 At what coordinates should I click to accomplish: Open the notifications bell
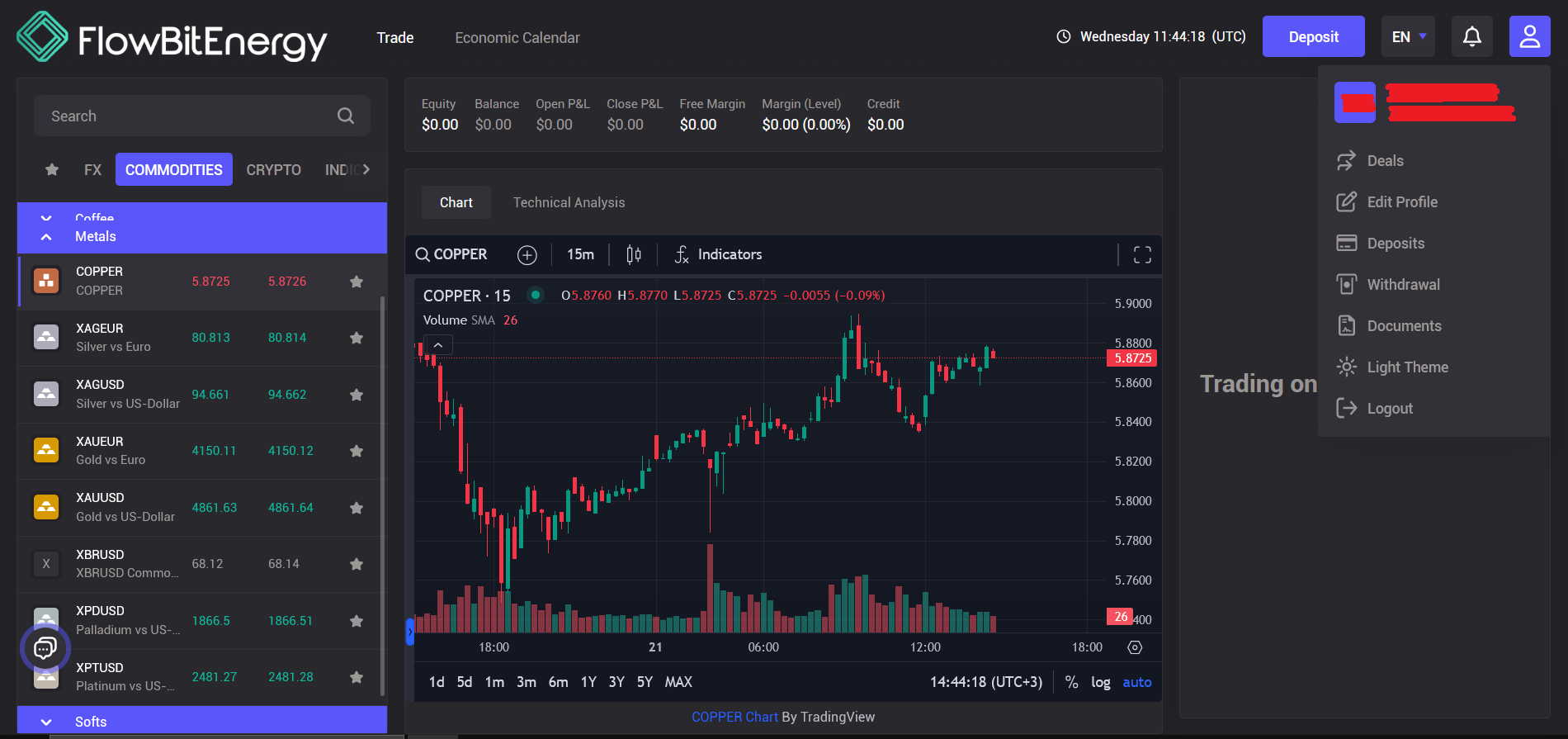click(1471, 36)
